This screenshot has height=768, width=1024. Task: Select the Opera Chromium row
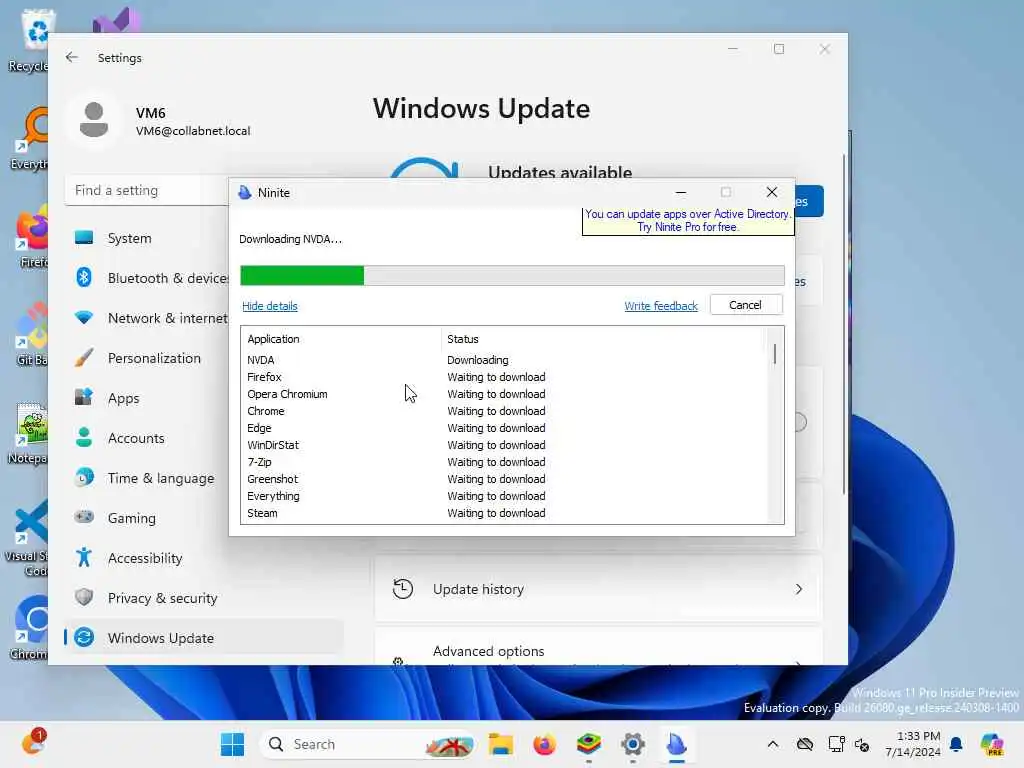[503, 394]
